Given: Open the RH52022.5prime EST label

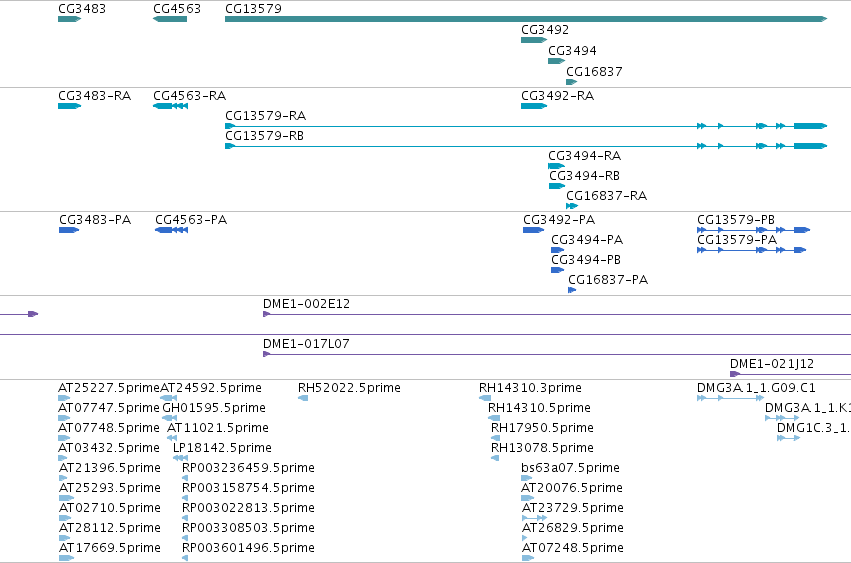Looking at the screenshot, I should click(350, 388).
